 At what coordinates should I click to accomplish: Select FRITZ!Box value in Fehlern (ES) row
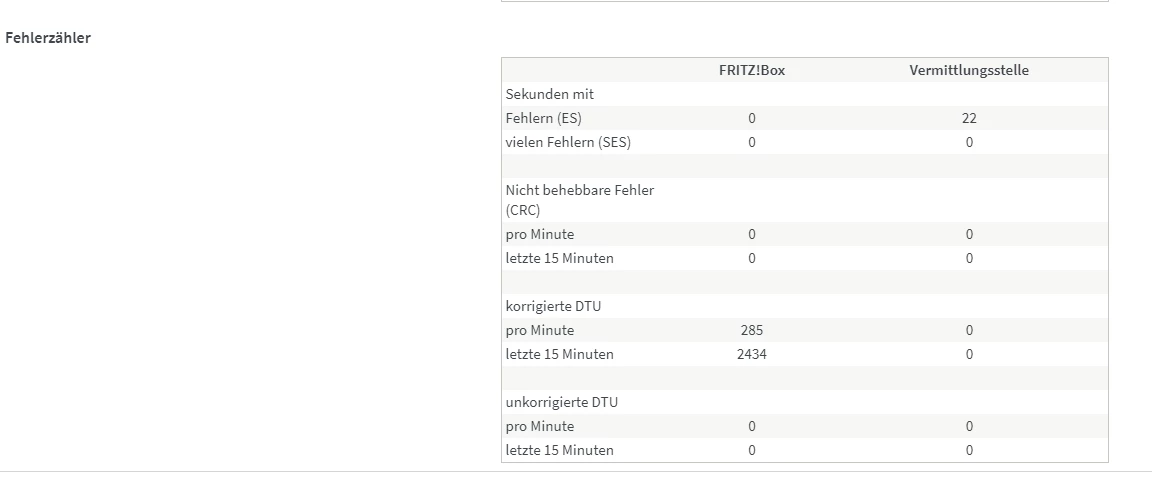pos(752,118)
